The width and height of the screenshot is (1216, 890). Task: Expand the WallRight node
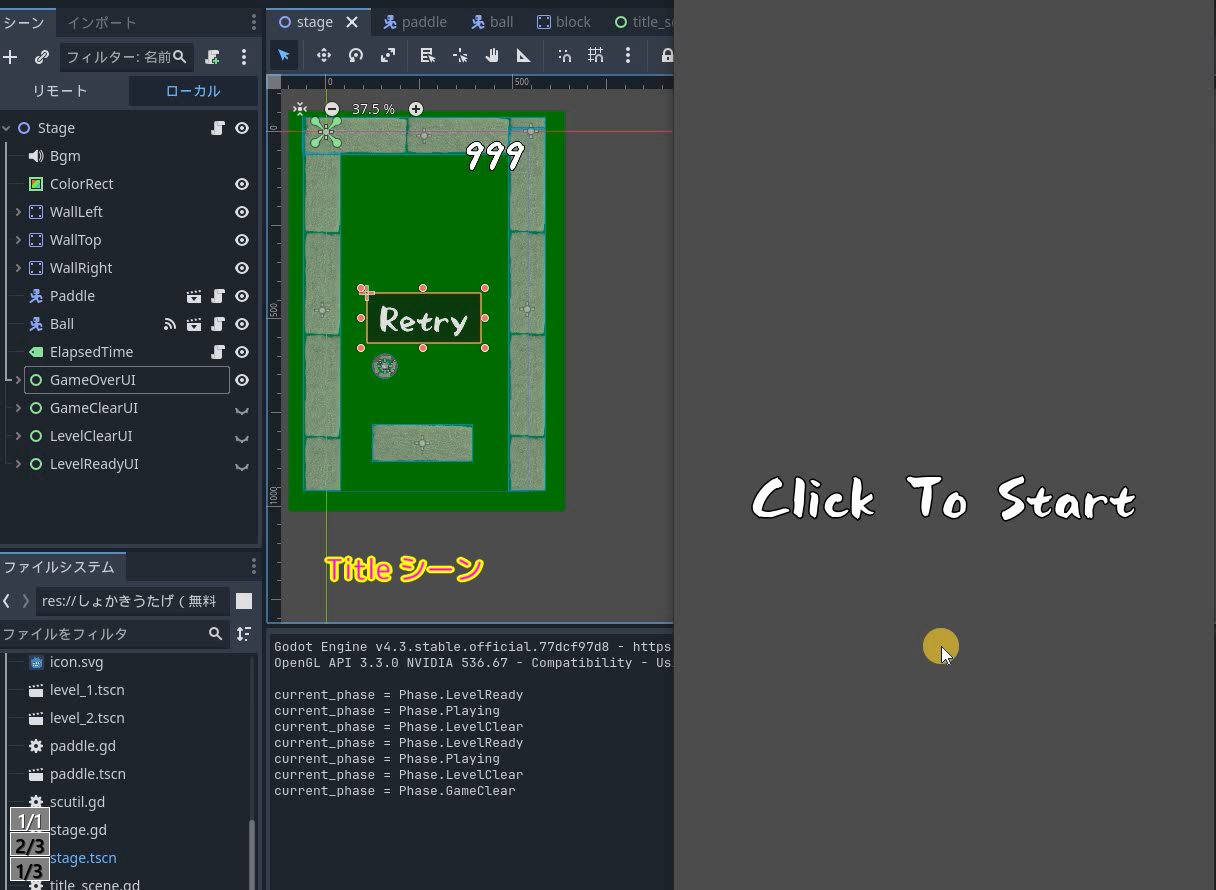tap(18, 268)
